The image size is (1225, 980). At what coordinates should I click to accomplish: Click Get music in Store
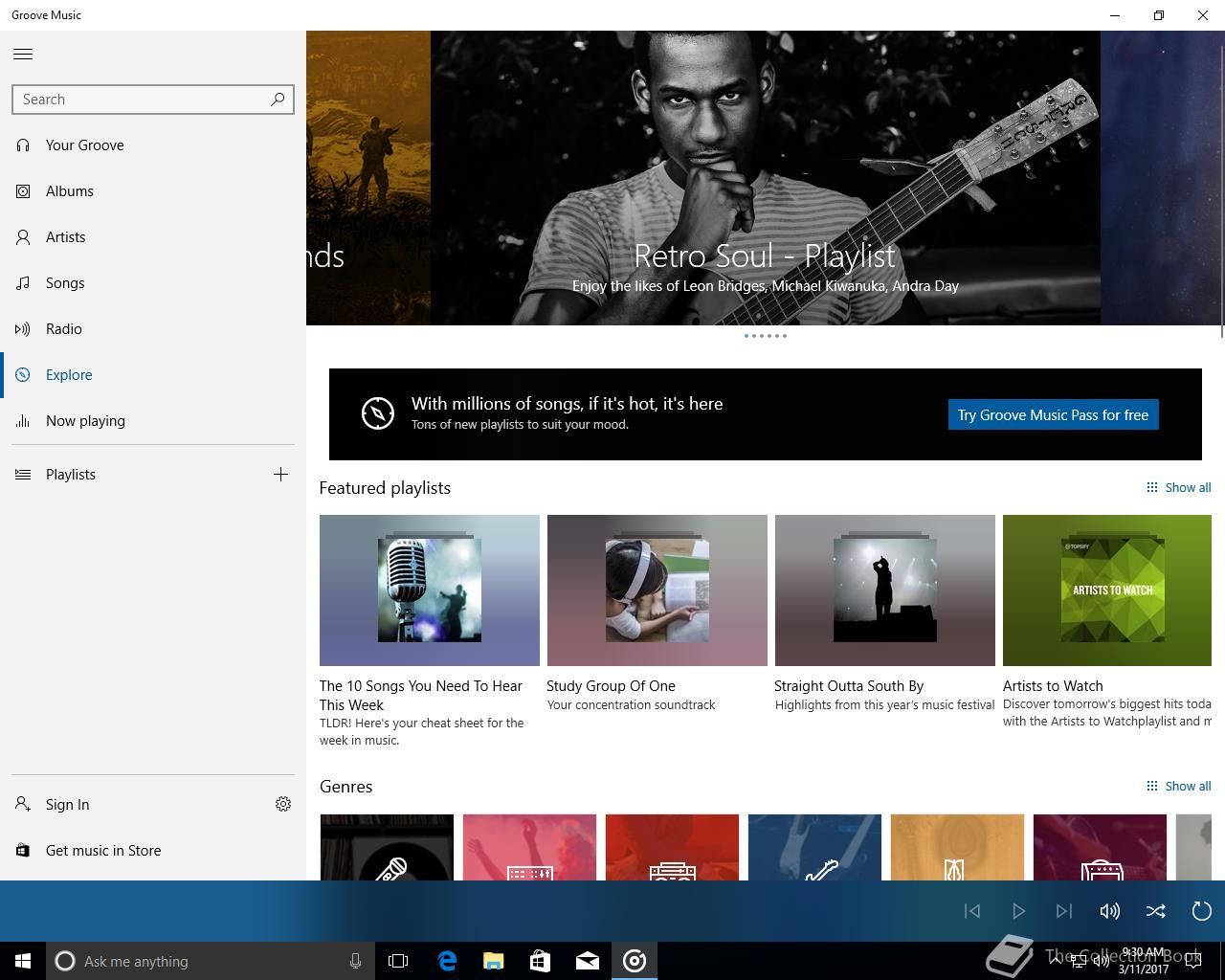pyautogui.click(x=103, y=850)
